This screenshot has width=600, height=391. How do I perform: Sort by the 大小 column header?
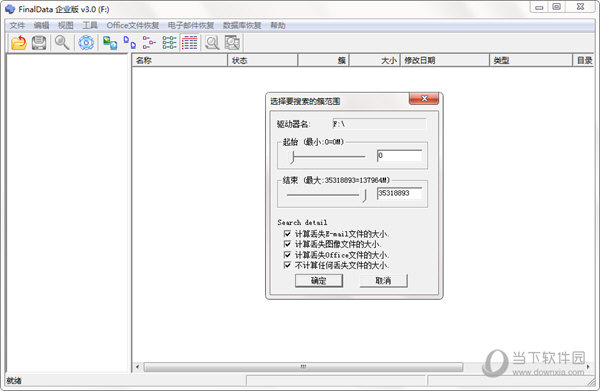tap(375, 60)
